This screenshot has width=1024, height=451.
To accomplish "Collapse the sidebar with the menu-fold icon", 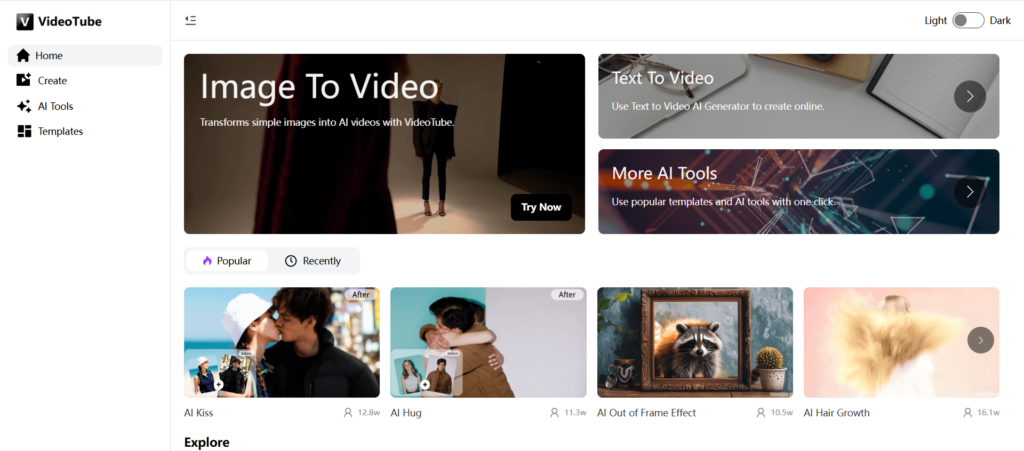I will [x=191, y=20].
